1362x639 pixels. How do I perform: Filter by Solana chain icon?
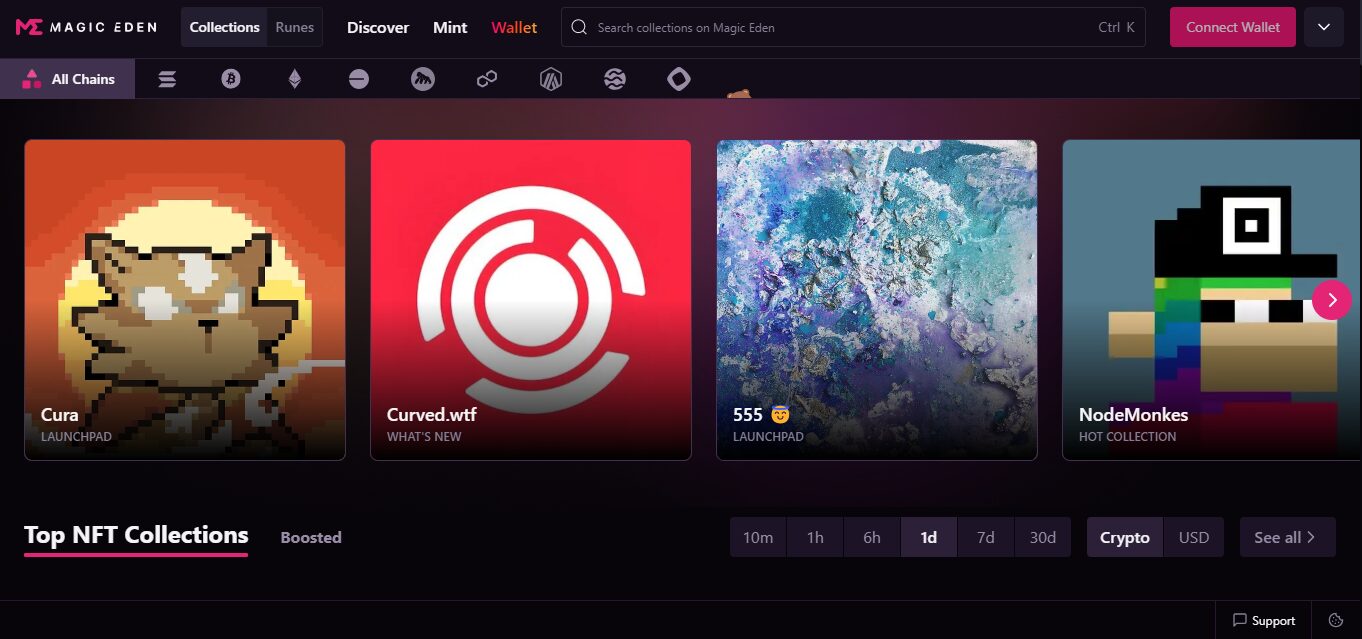coord(167,79)
